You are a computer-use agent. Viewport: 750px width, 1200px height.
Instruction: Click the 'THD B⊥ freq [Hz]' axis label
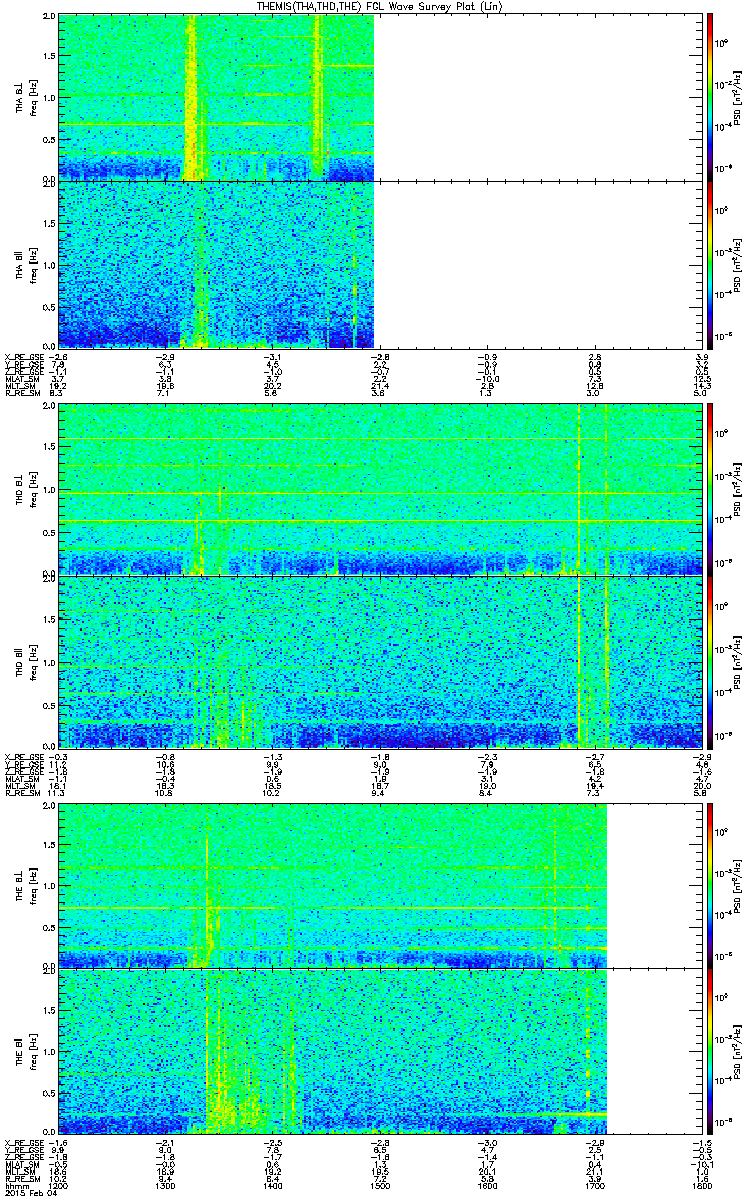click(25, 489)
